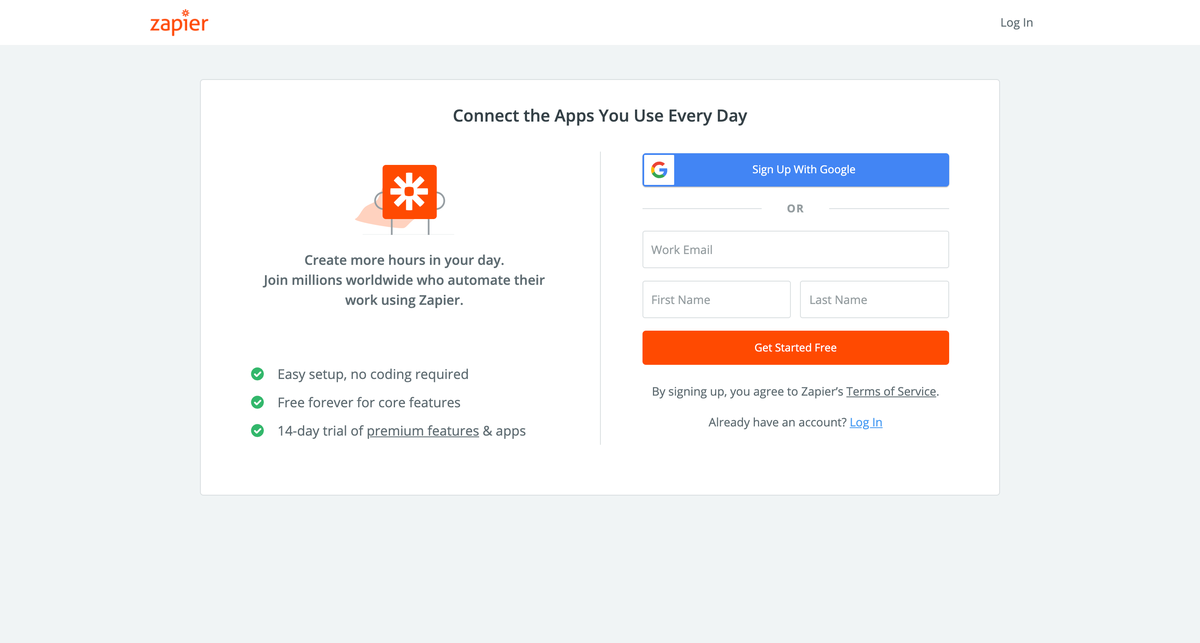
Task: Click the Google G icon
Action: pyautogui.click(x=659, y=170)
